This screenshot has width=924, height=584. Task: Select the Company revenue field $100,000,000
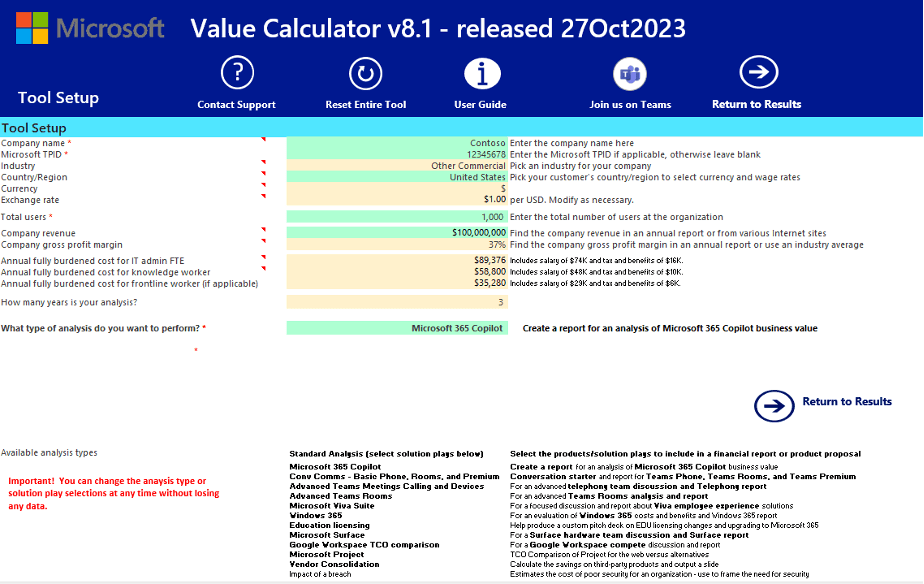click(x=397, y=233)
